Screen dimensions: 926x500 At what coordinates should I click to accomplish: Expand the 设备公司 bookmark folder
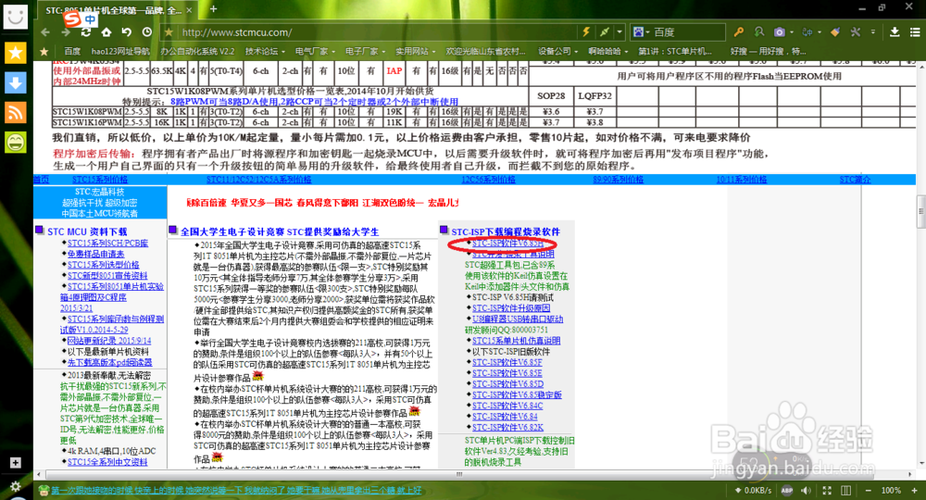coord(558,51)
